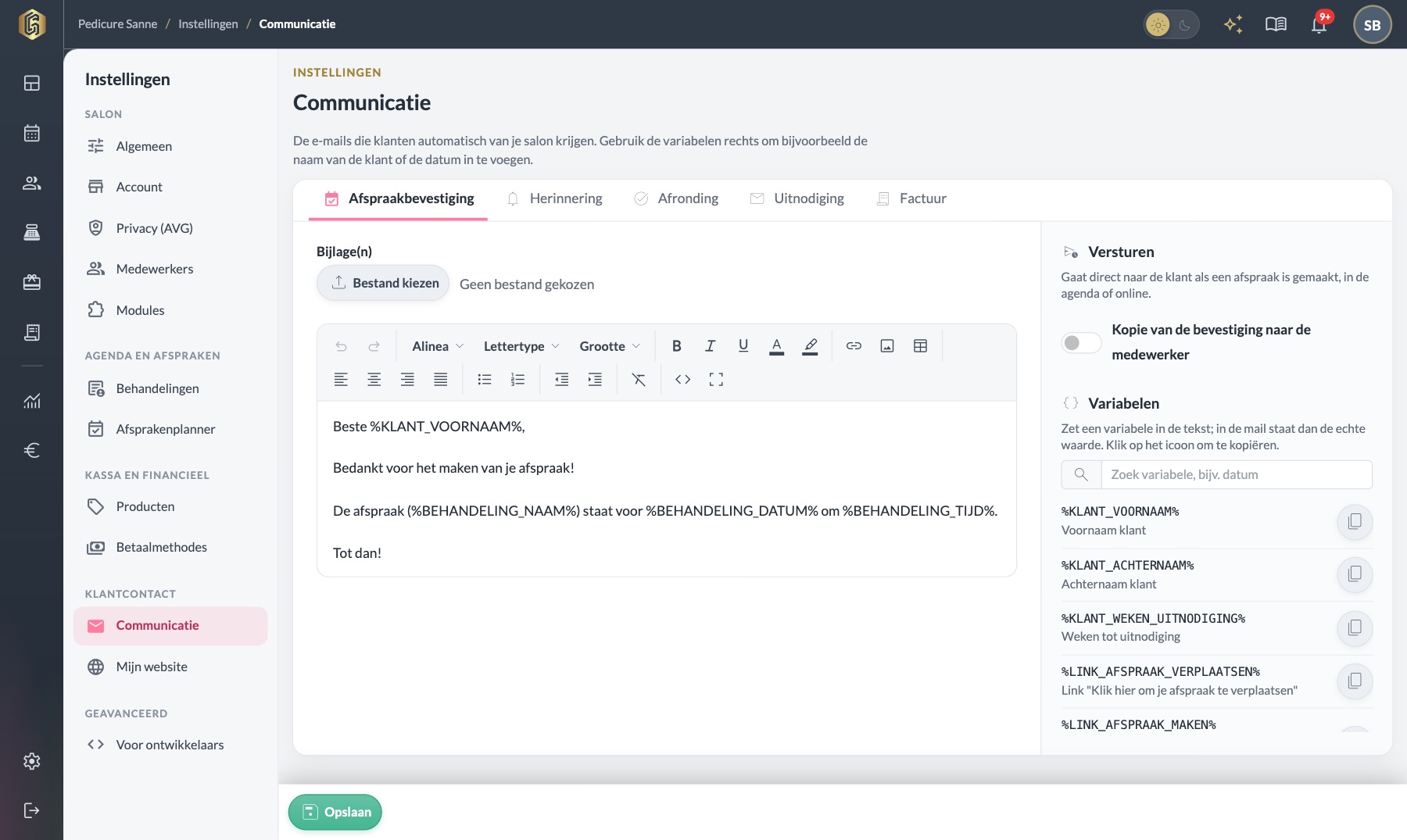This screenshot has width=1407, height=840.
Task: Switch to the Herinnering tab
Action: pos(554,198)
